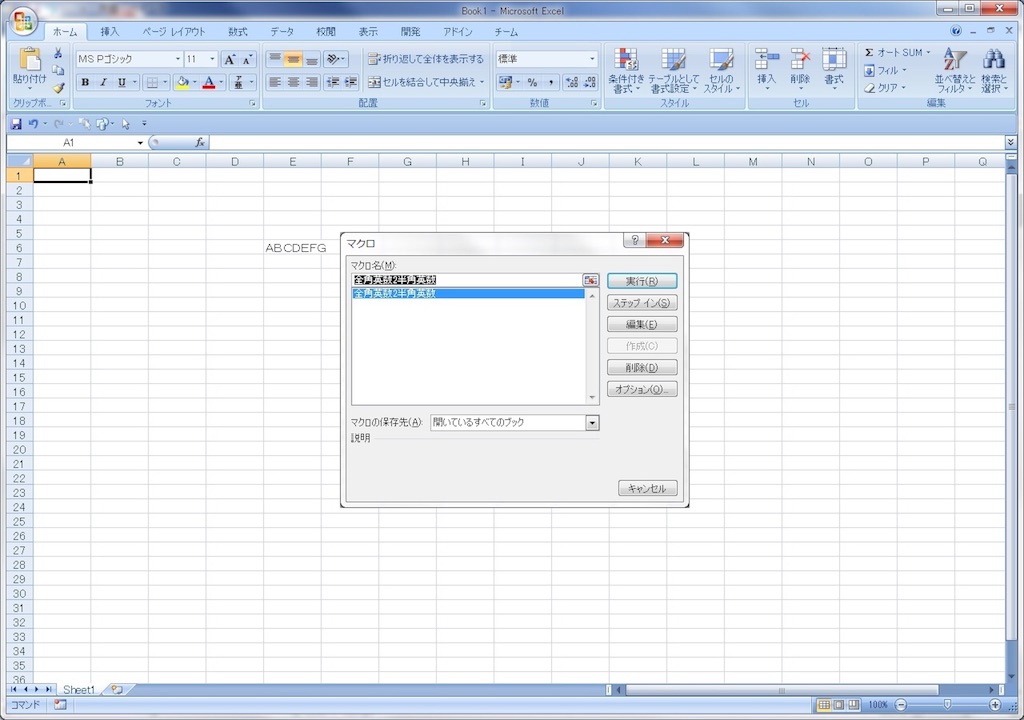This screenshot has height=720, width=1024.
Task: Open the Name Box dropdown arrow
Action: [140, 142]
